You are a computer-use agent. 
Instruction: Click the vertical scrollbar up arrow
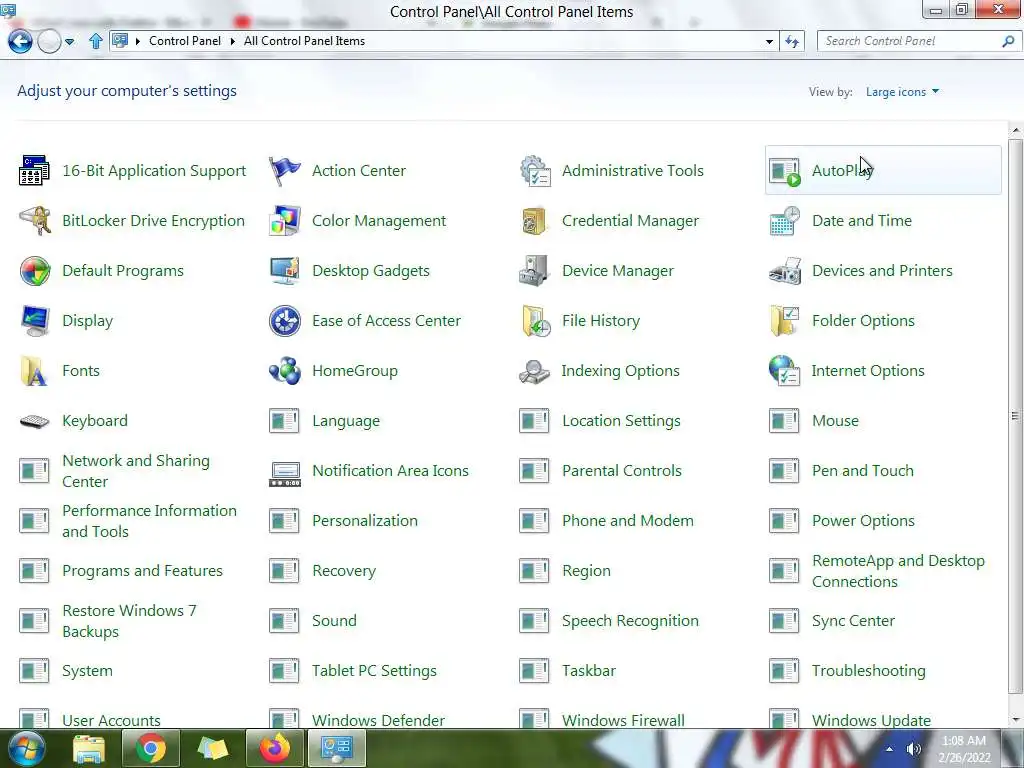click(x=1016, y=131)
